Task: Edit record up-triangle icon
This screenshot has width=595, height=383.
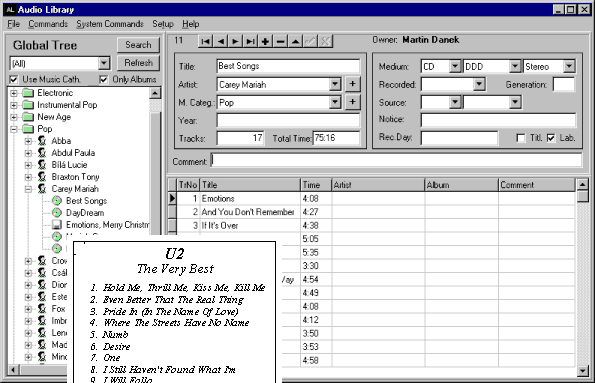Action: point(295,41)
